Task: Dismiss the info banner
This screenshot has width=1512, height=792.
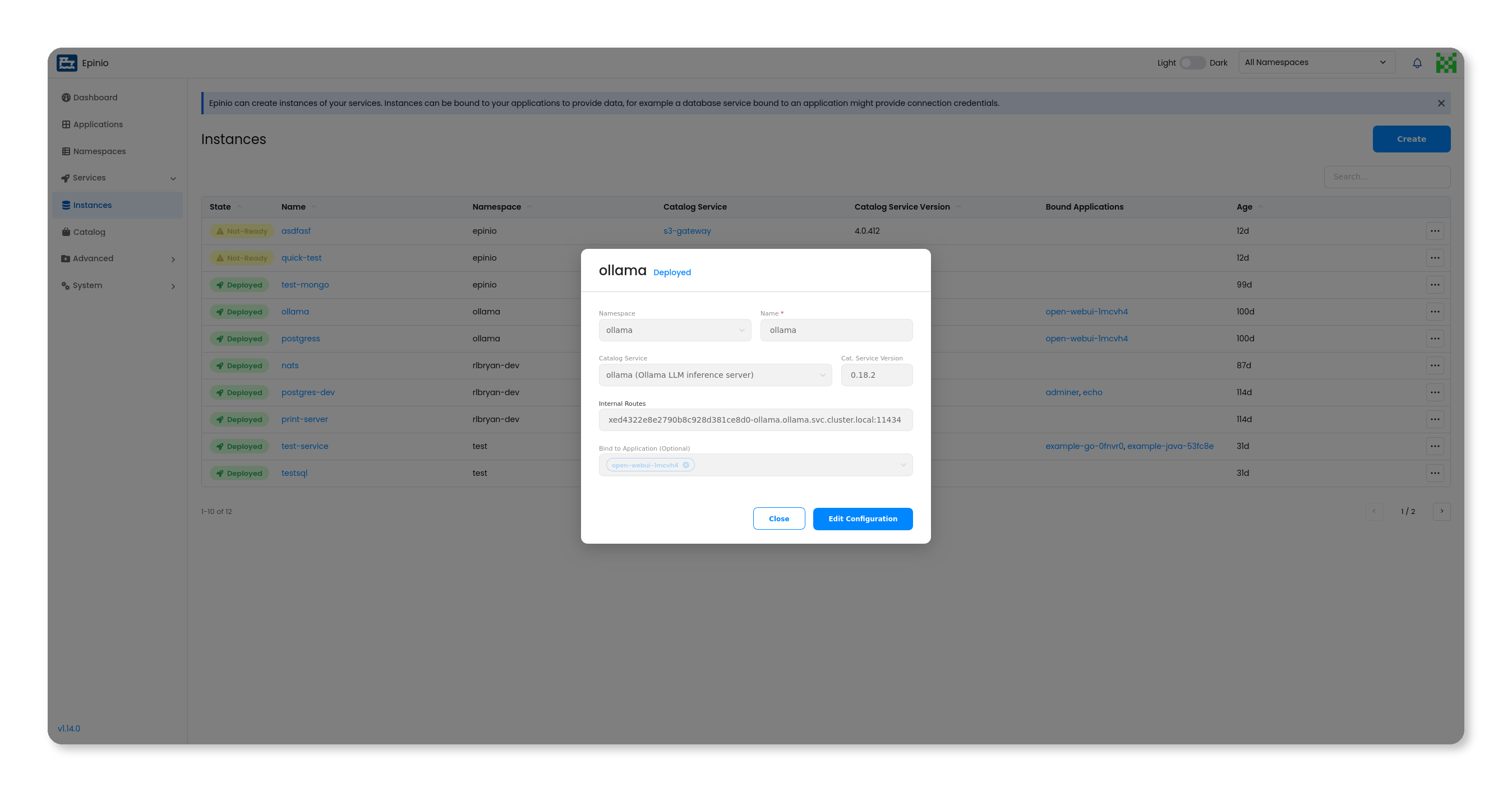Action: (x=1441, y=103)
